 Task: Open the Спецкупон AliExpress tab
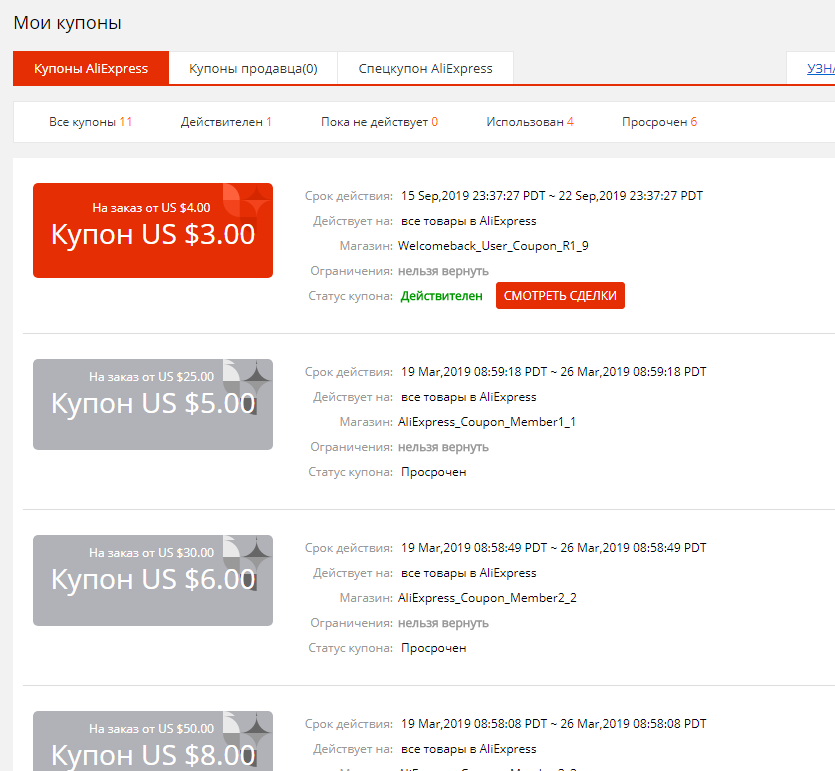coord(425,68)
